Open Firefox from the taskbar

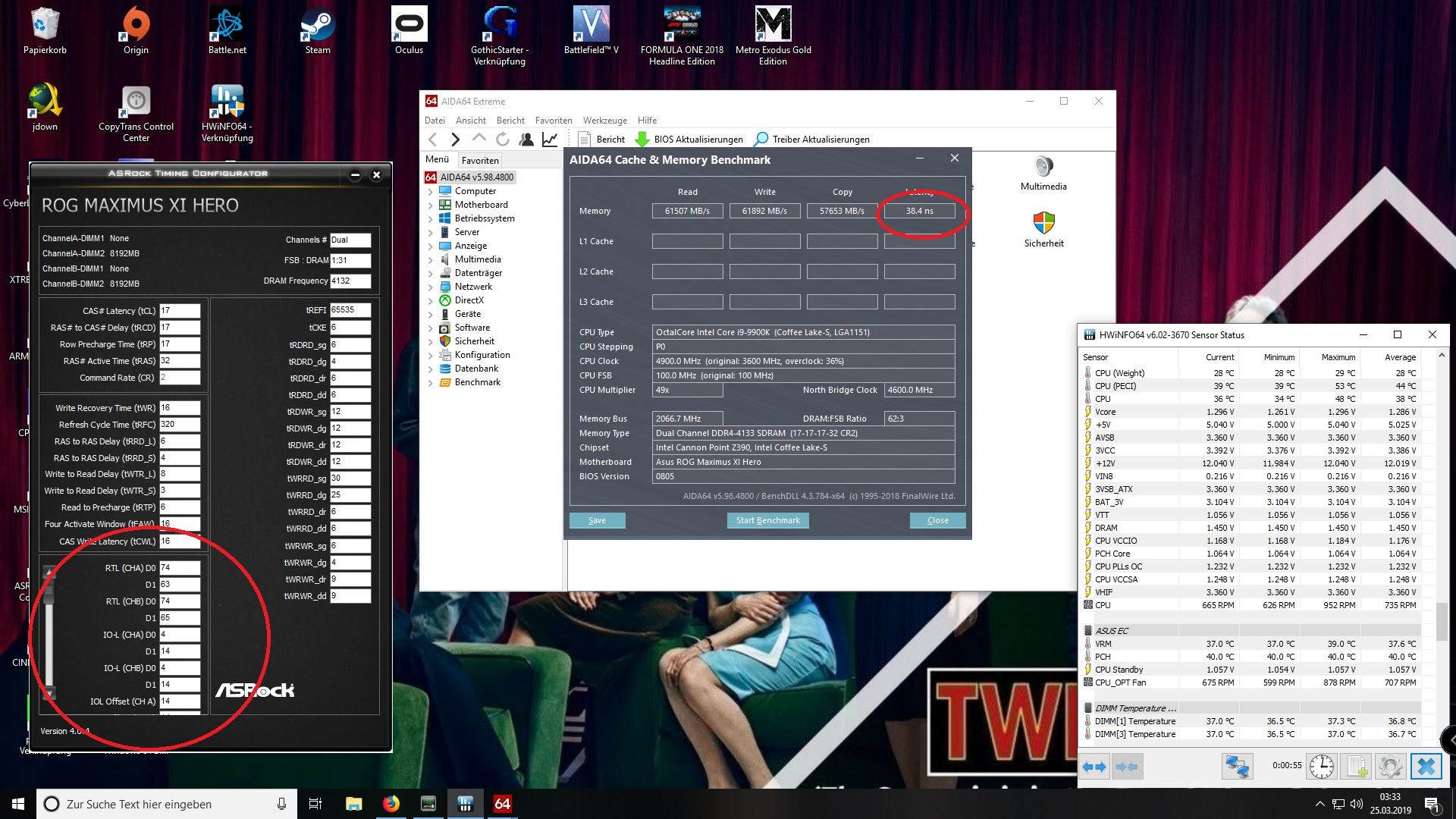pos(391,804)
